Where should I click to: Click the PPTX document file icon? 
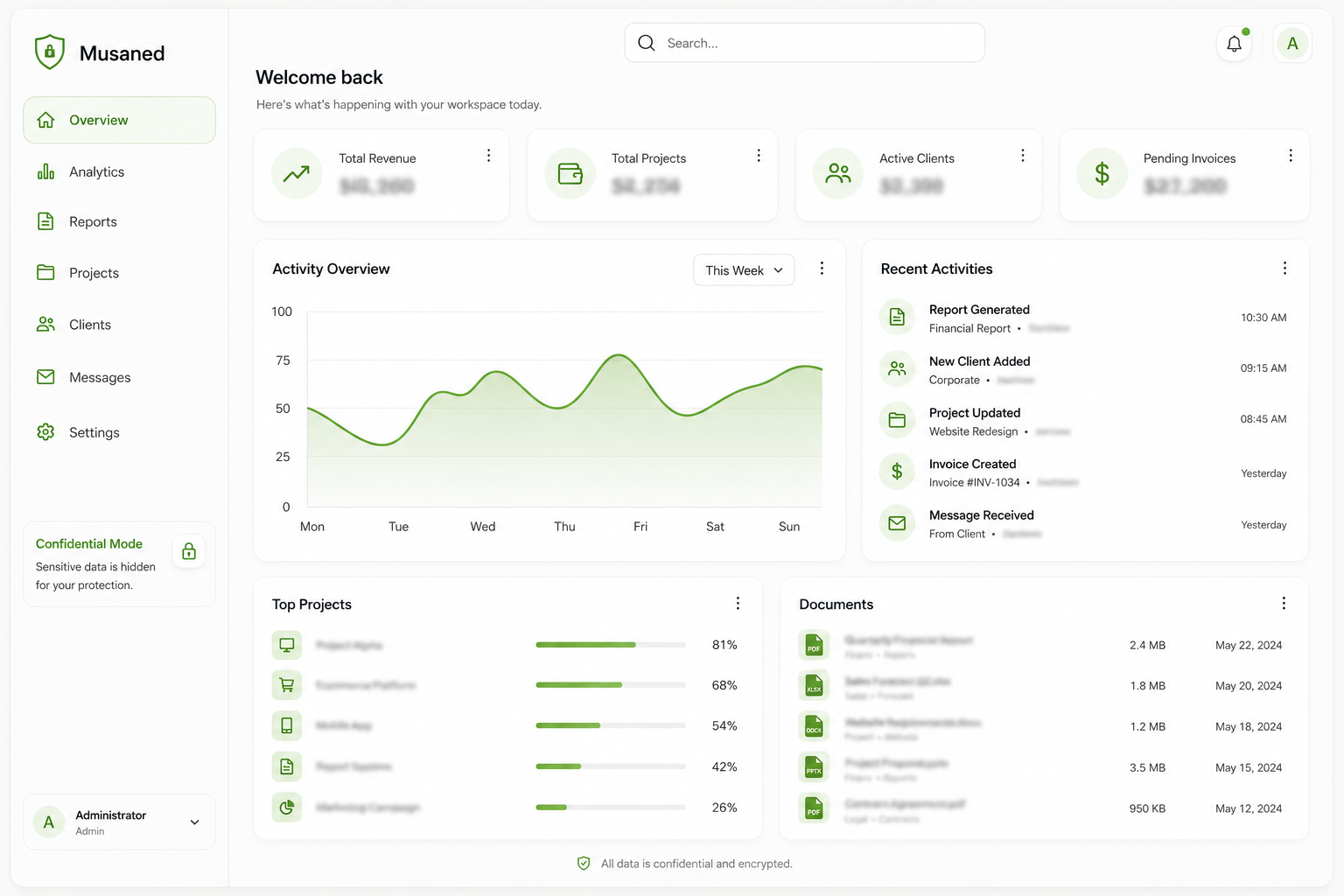[814, 767]
